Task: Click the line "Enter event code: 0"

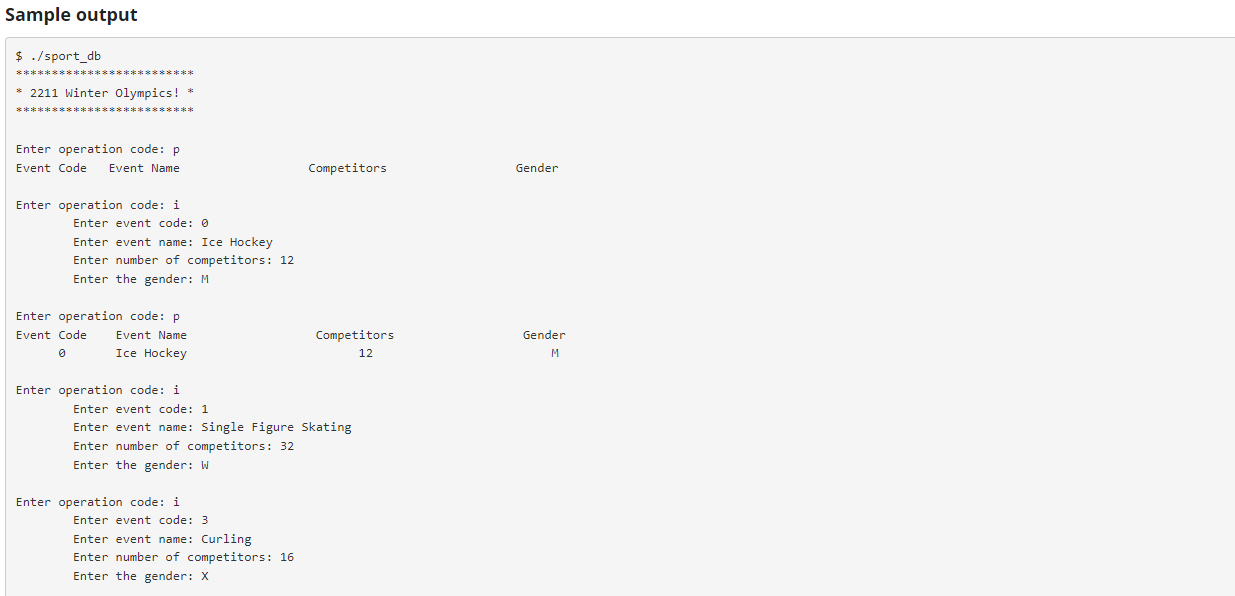Action: click(x=141, y=223)
